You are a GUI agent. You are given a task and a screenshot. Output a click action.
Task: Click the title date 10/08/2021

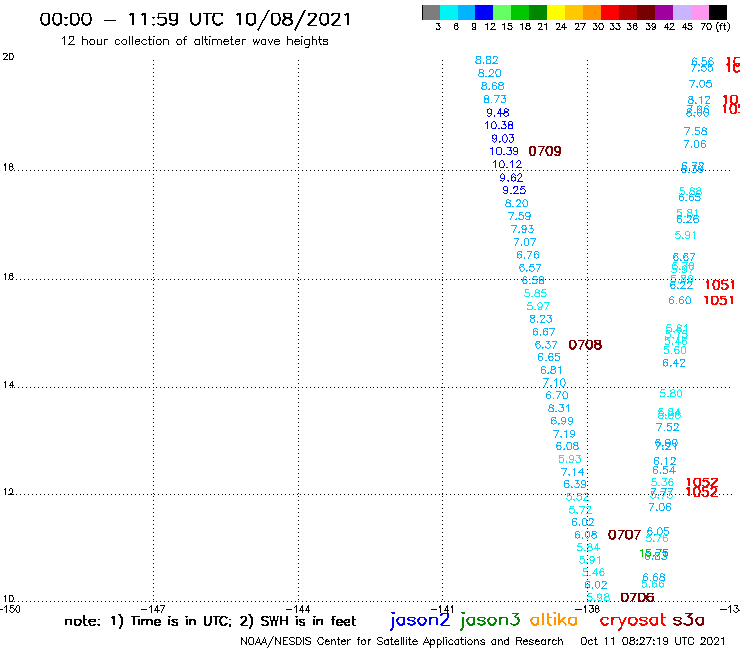click(x=293, y=20)
